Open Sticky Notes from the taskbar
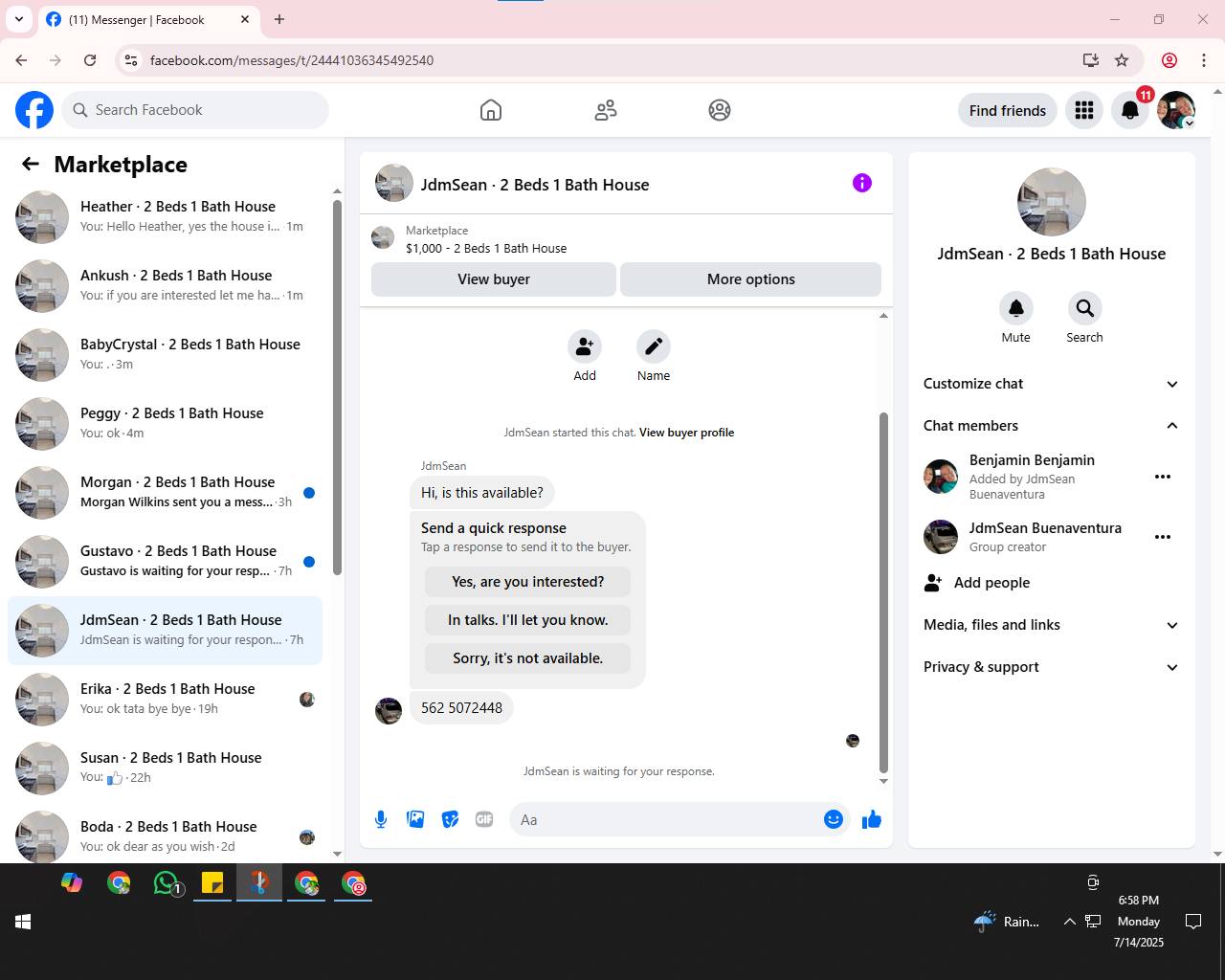This screenshot has height=980, width=1225. click(x=212, y=882)
